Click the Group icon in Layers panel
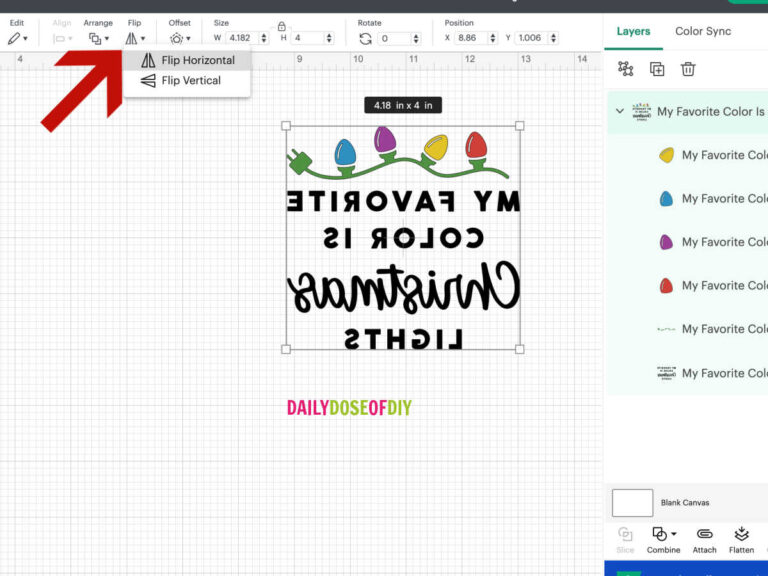 [x=625, y=69]
